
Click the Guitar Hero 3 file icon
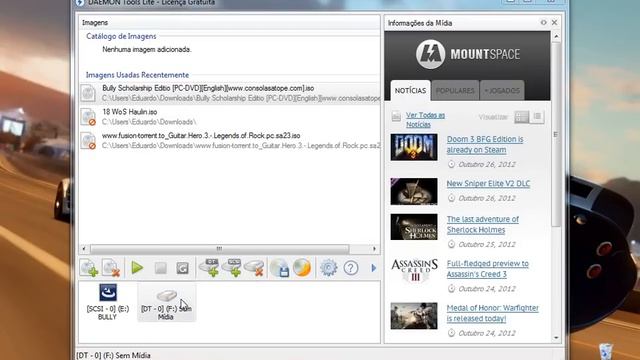(x=88, y=140)
